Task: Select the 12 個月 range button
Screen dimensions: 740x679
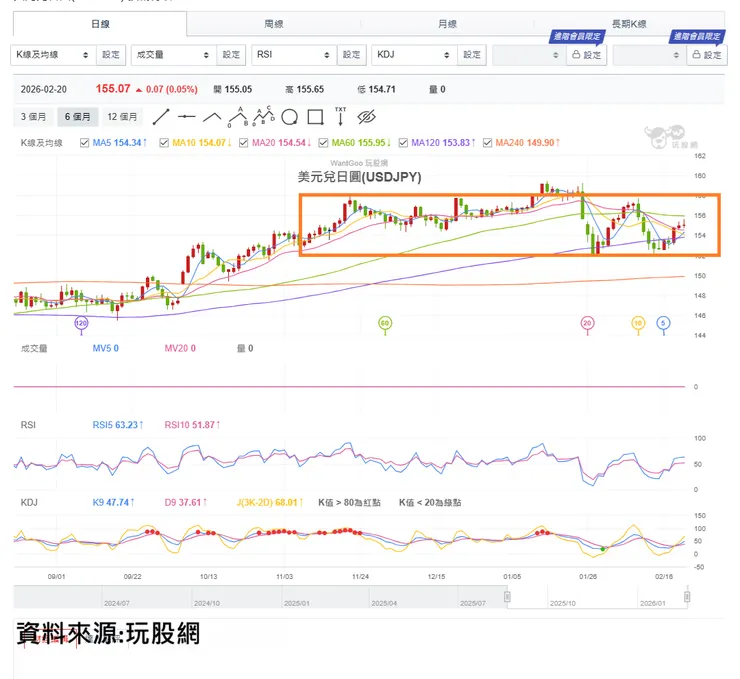Action: point(122,117)
